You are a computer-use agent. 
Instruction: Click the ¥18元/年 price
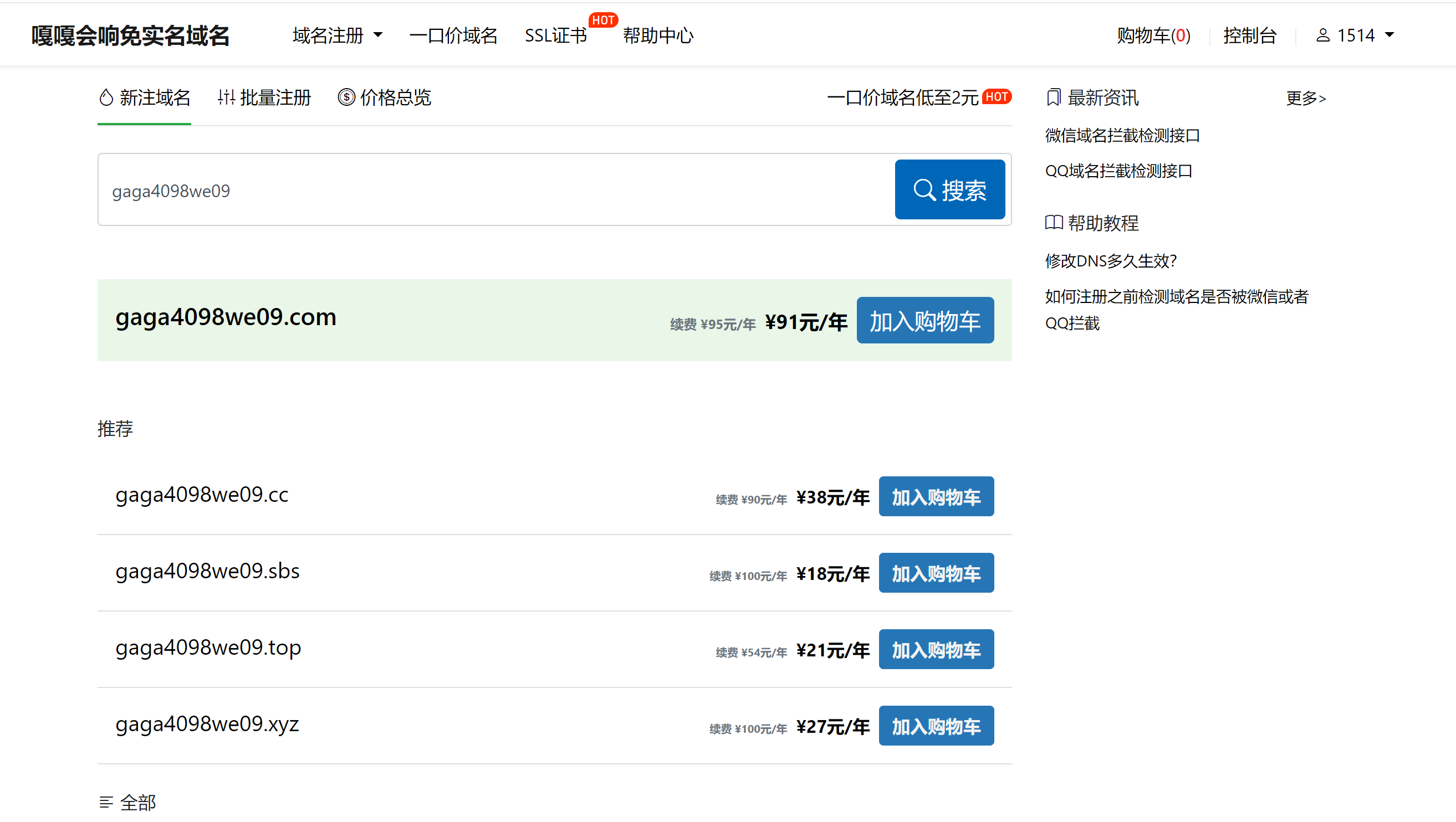pyautogui.click(x=833, y=574)
